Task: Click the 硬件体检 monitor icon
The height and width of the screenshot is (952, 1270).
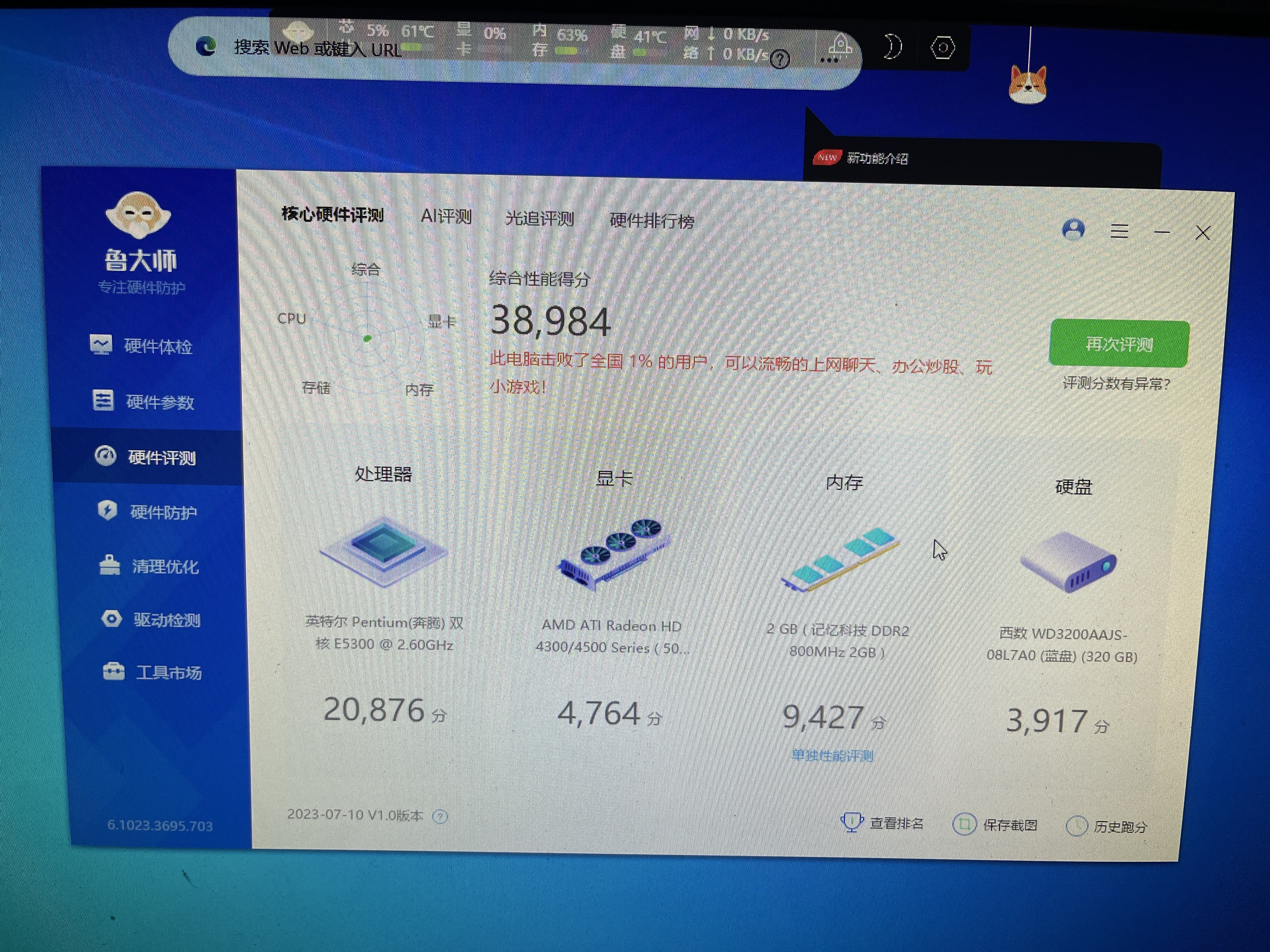Action: (101, 344)
